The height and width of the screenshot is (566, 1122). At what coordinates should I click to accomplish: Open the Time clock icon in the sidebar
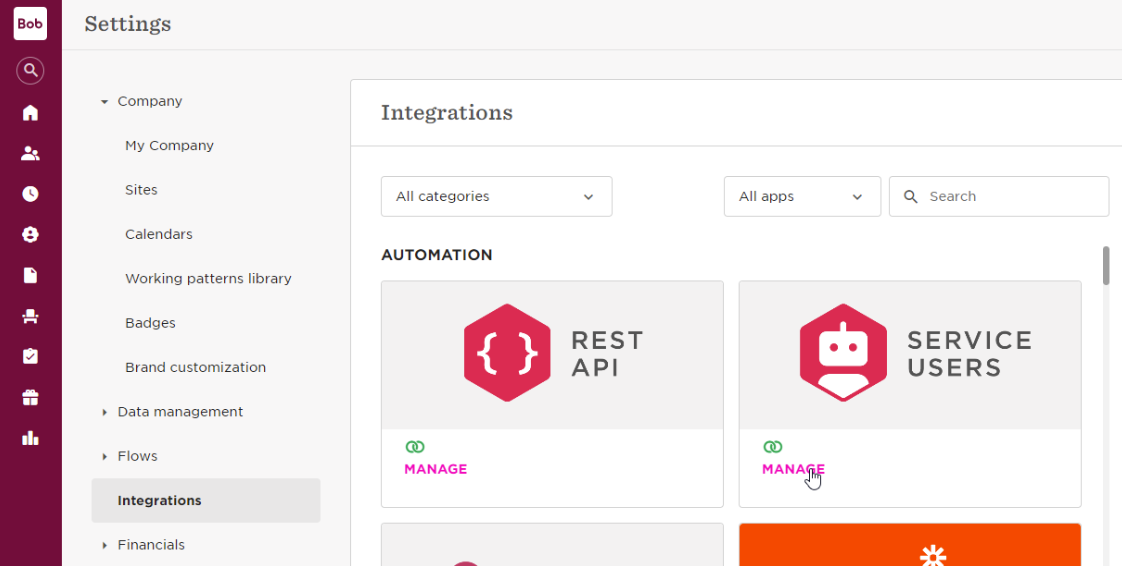pos(30,194)
